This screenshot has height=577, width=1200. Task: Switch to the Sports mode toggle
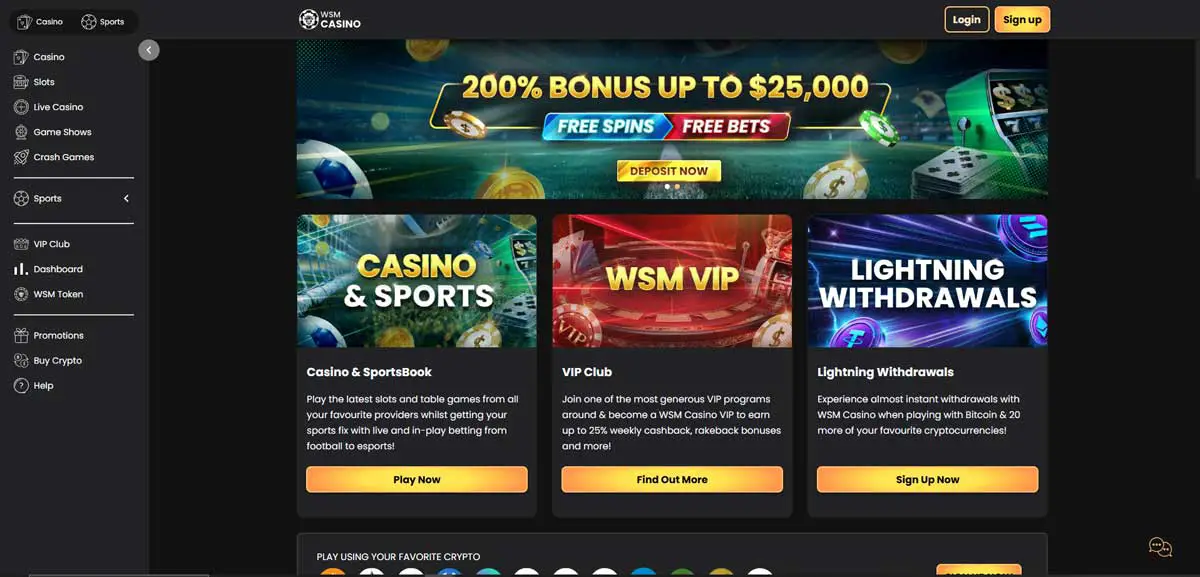click(103, 21)
